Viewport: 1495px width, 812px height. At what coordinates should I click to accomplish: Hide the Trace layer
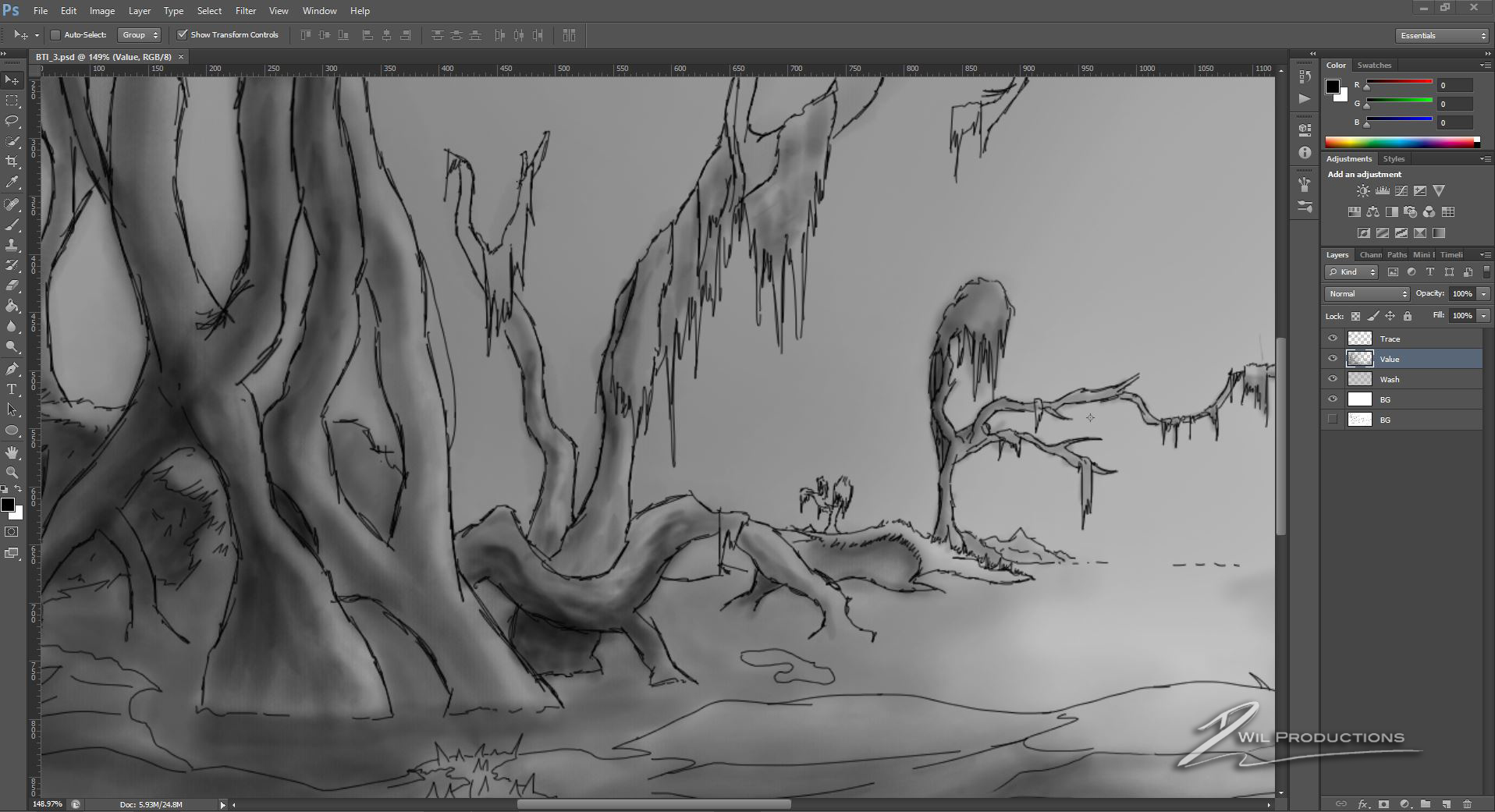tap(1333, 339)
